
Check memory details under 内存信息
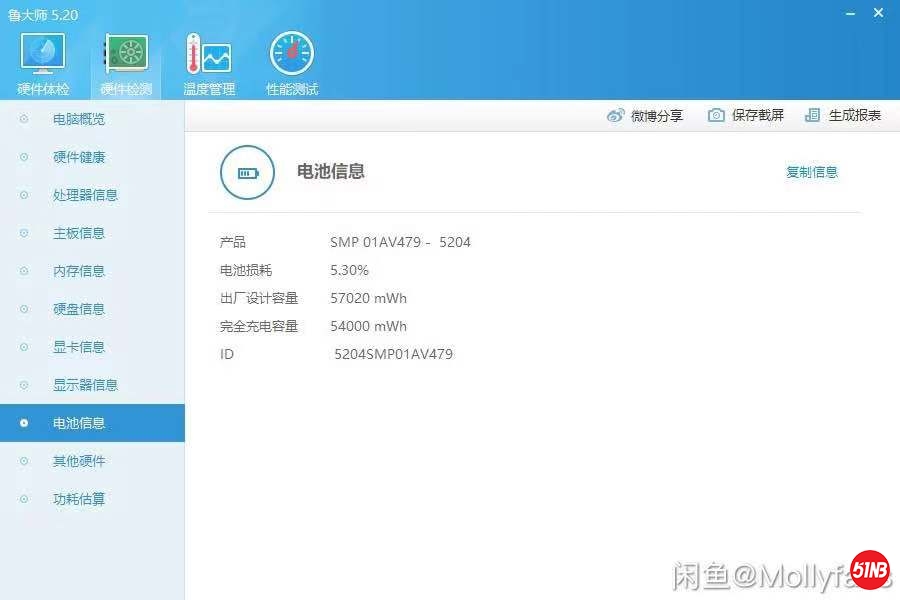80,271
